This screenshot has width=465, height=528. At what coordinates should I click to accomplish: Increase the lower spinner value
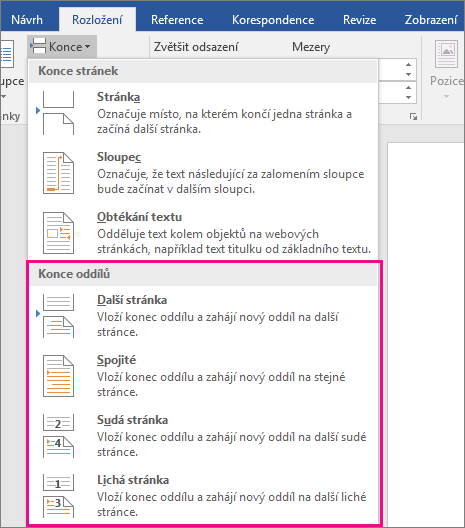408,88
